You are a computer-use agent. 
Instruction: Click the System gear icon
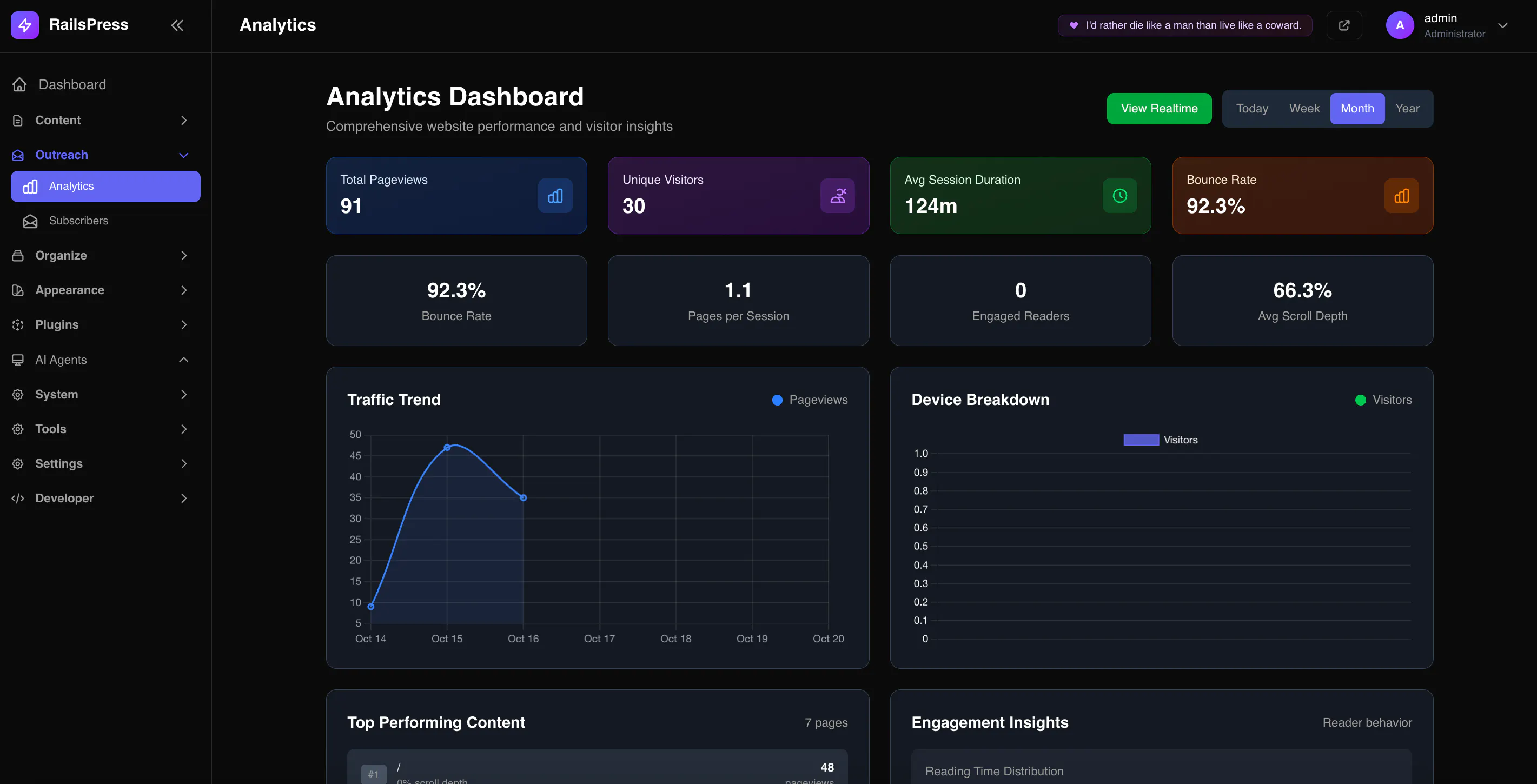(18, 394)
